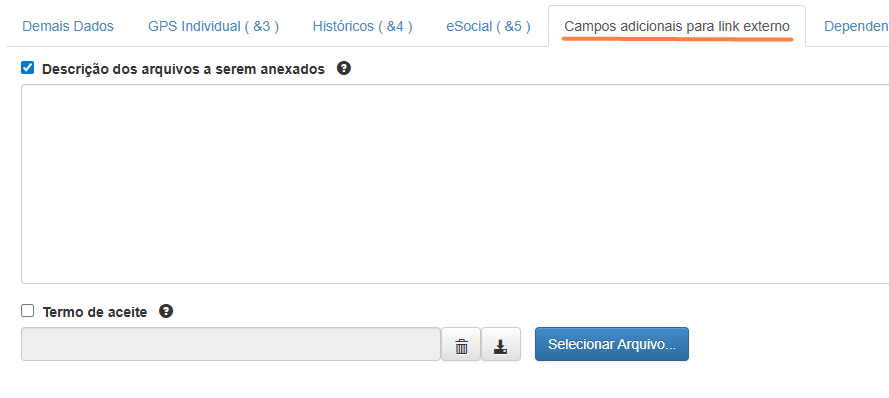Click the Selecionar Arquivo... button
The height and width of the screenshot is (398, 889).
(612, 344)
